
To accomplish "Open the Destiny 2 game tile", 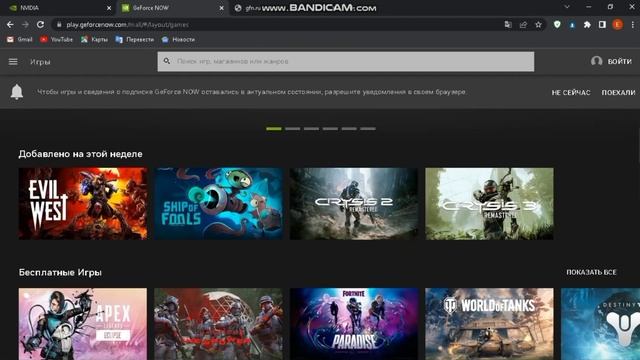I will click(x=600, y=324).
